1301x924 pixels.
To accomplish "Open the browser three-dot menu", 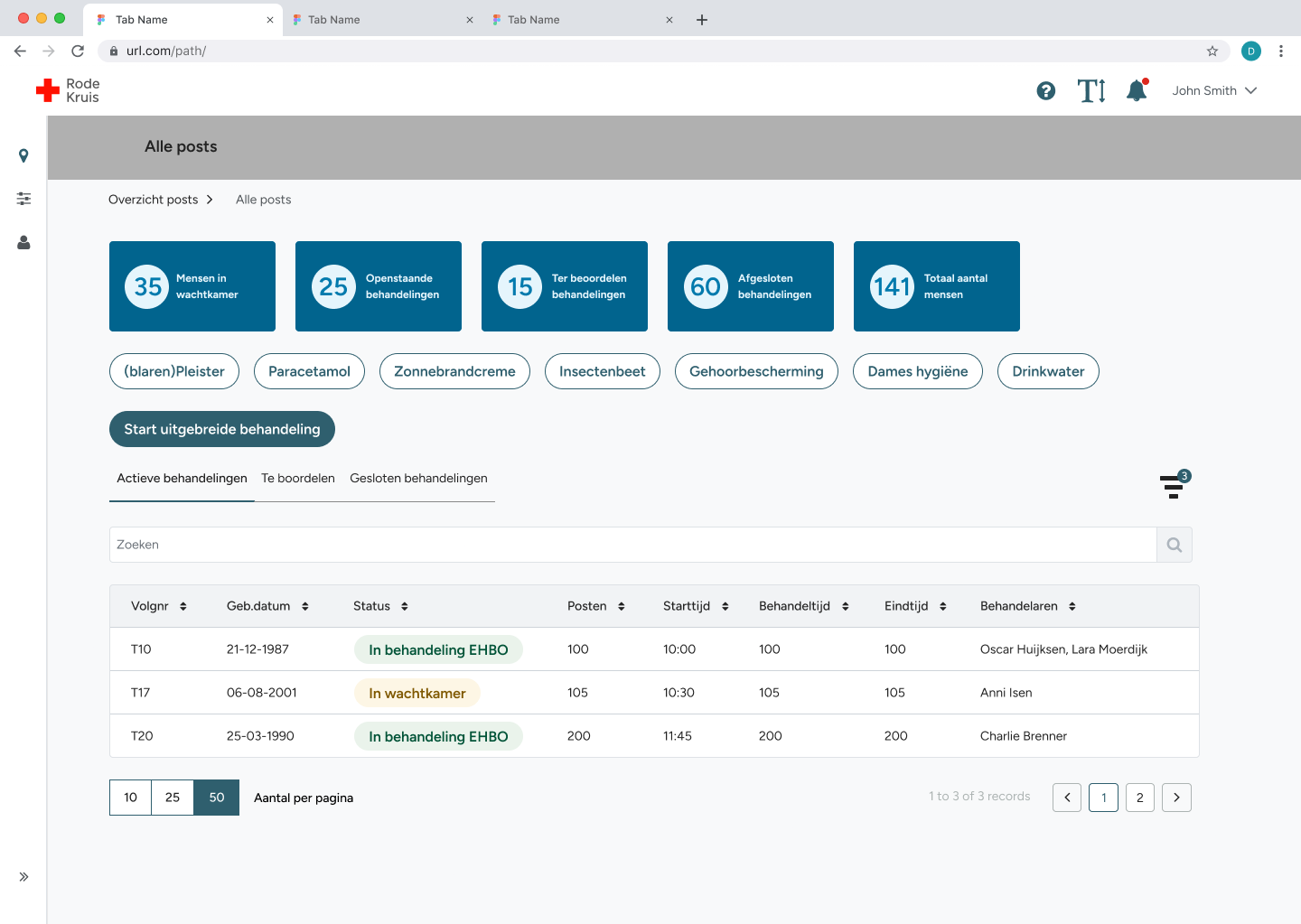I will click(x=1281, y=51).
